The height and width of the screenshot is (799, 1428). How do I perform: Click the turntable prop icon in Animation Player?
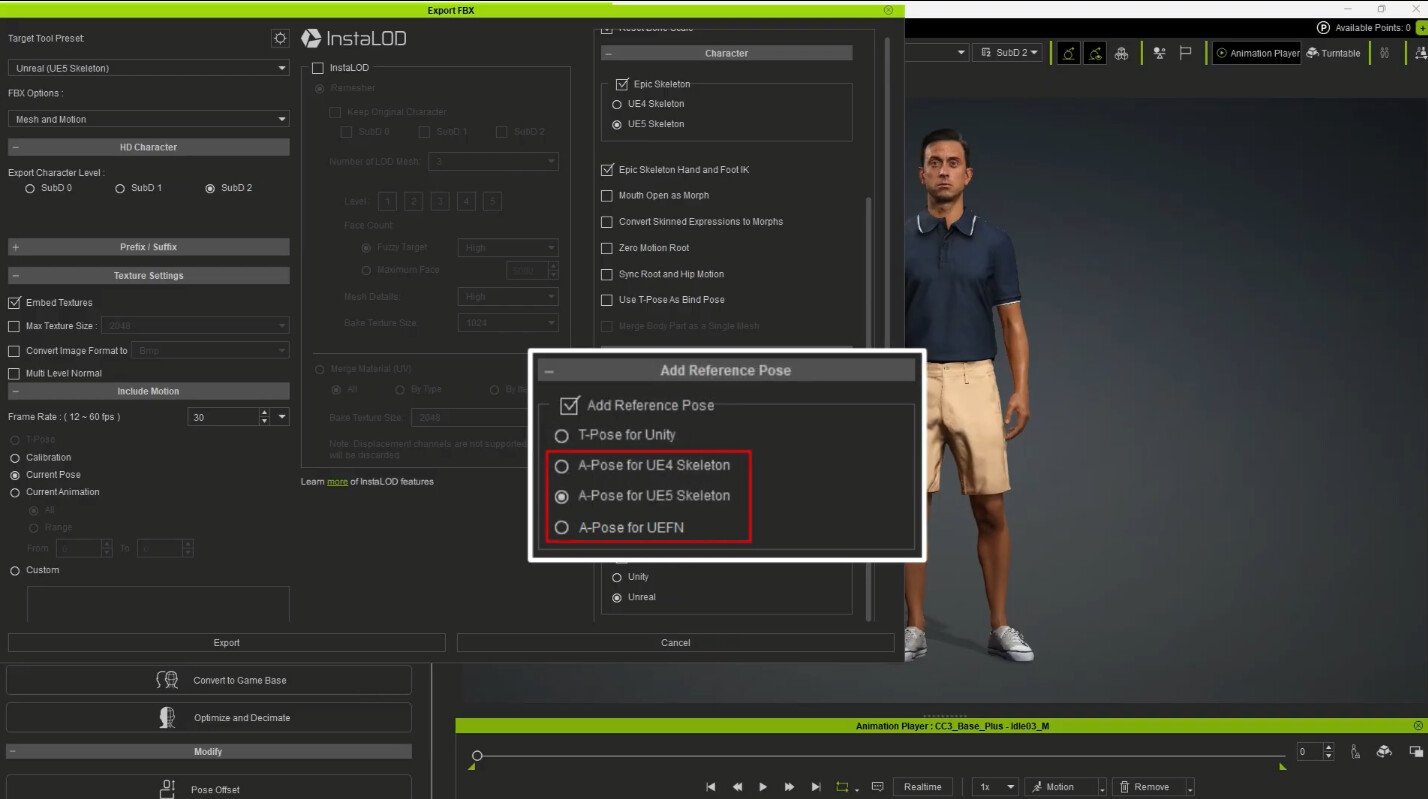tap(1385, 751)
